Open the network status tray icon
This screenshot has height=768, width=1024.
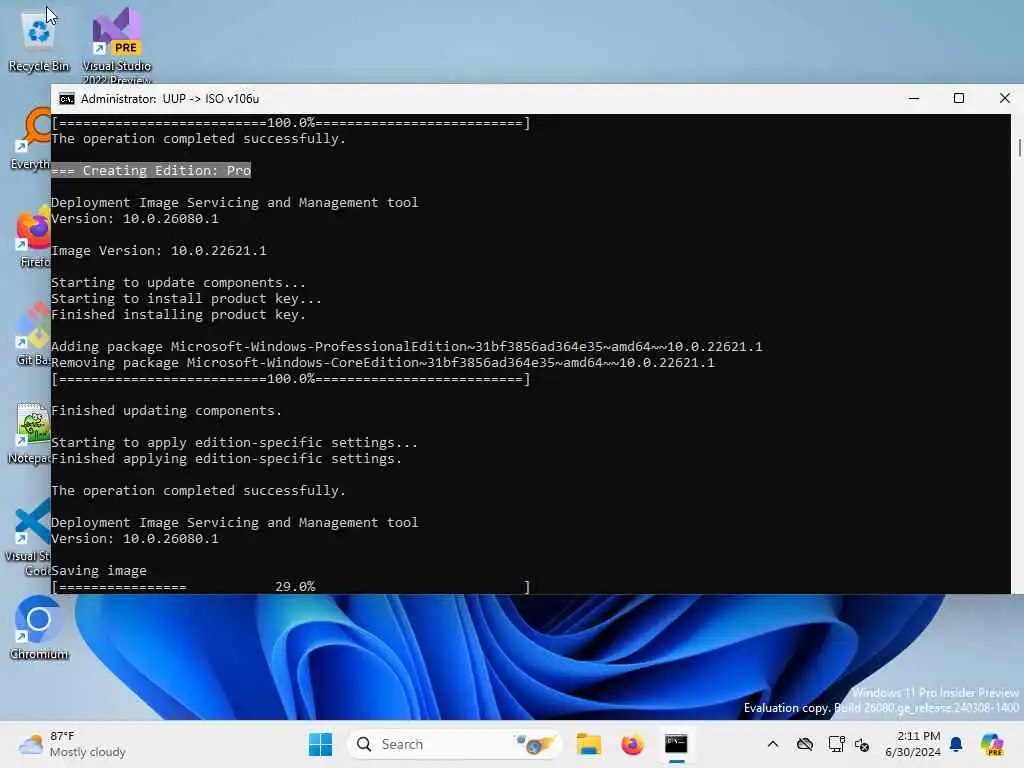tap(835, 744)
